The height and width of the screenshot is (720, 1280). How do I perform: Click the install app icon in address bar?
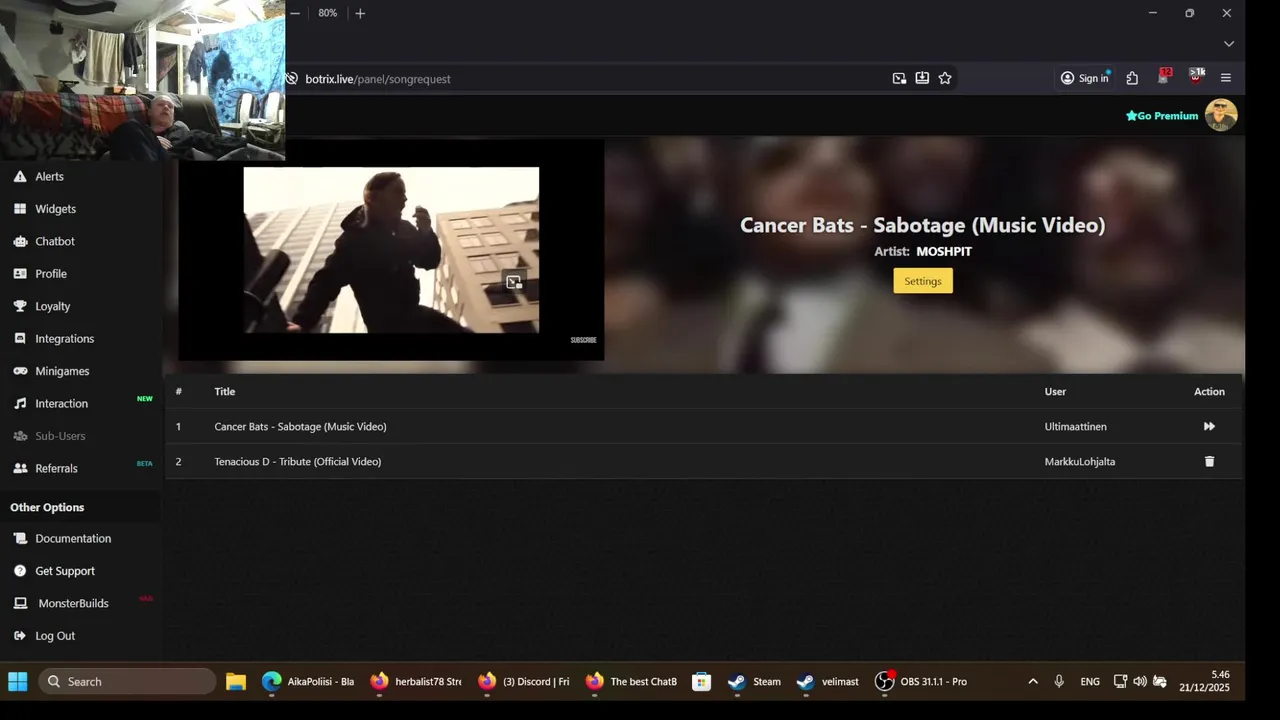pos(922,78)
